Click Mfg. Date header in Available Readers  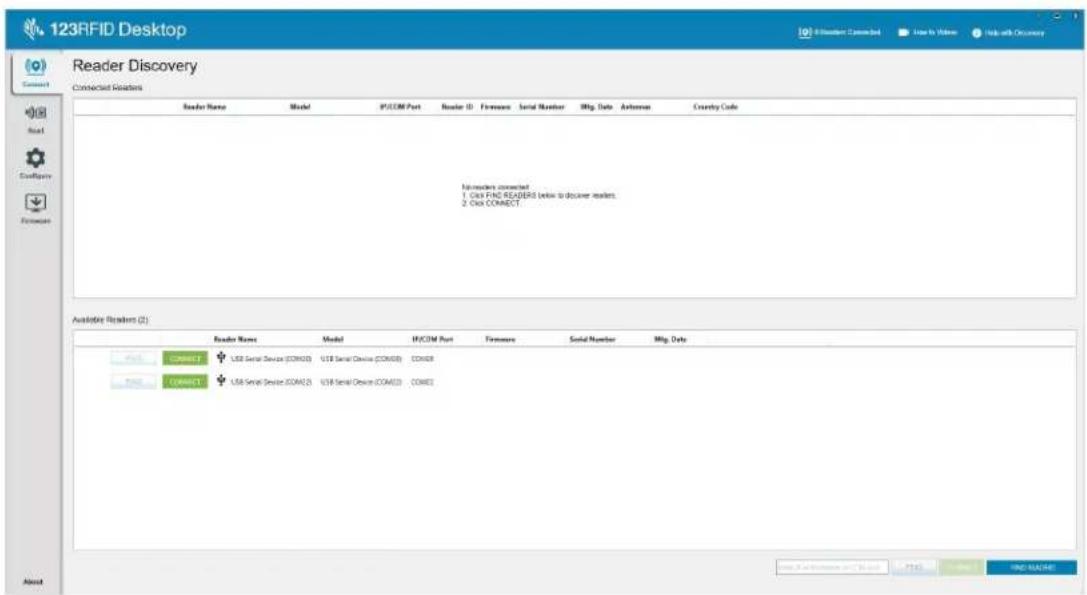tap(670, 339)
